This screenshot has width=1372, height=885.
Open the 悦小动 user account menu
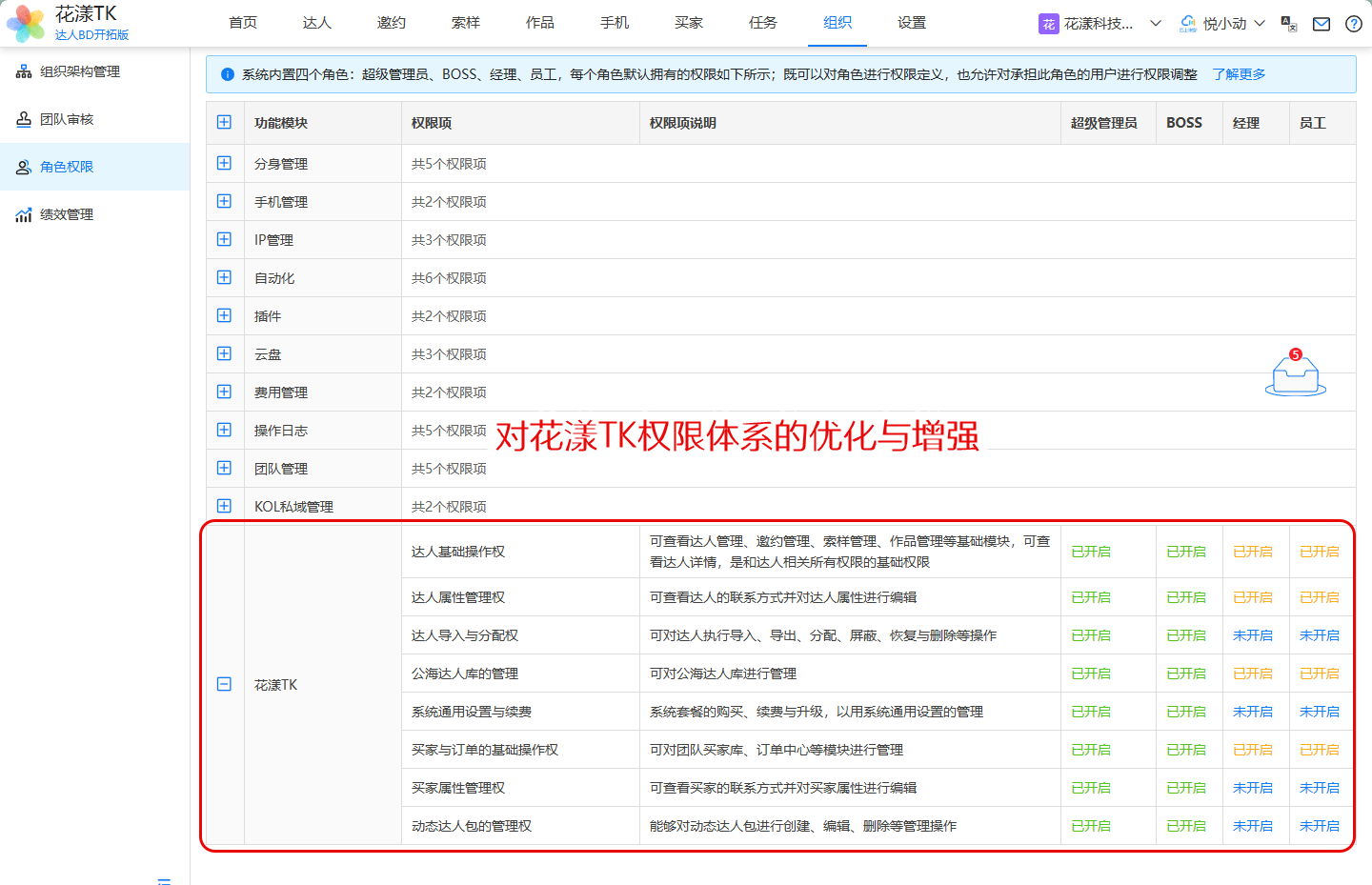[1223, 24]
